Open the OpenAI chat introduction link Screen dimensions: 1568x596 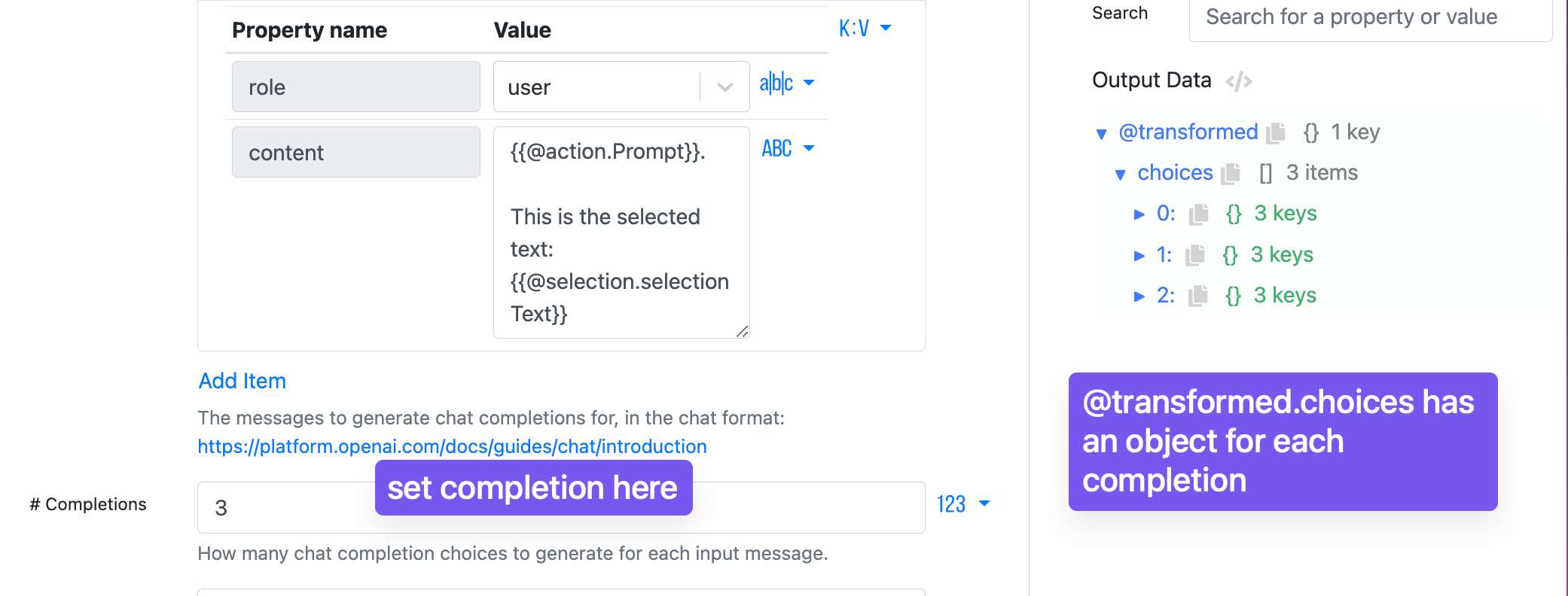(452, 446)
